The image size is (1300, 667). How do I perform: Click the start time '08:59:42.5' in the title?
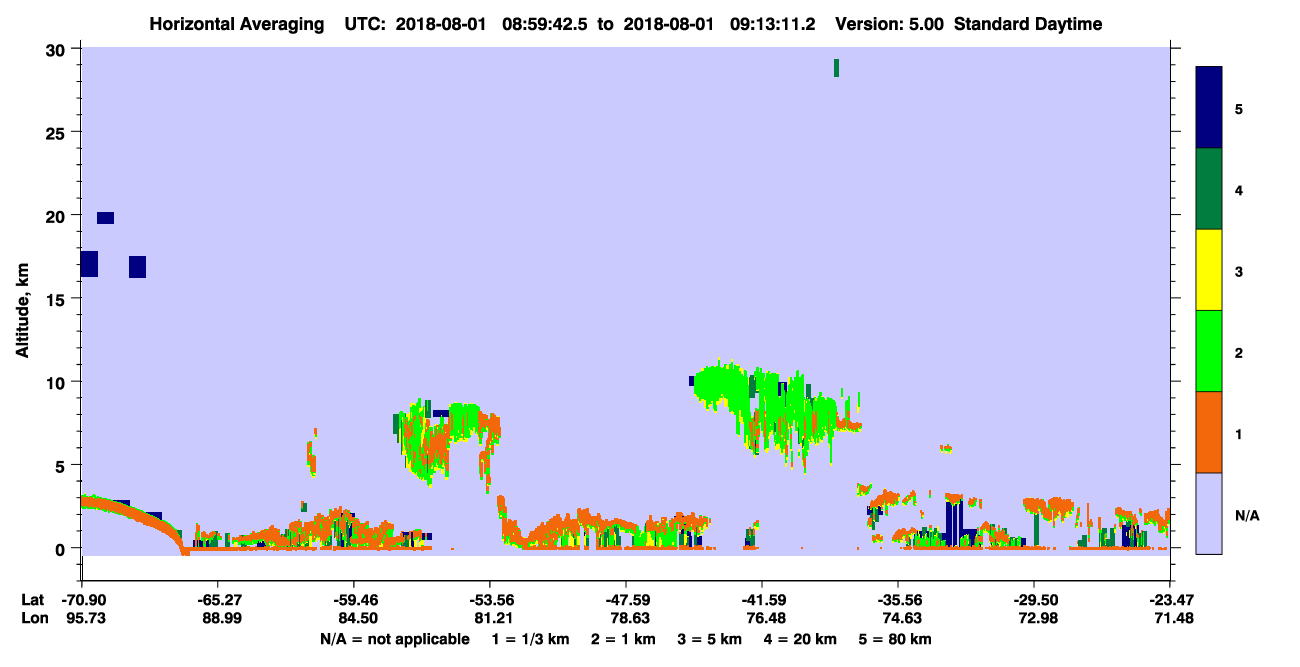[x=547, y=24]
